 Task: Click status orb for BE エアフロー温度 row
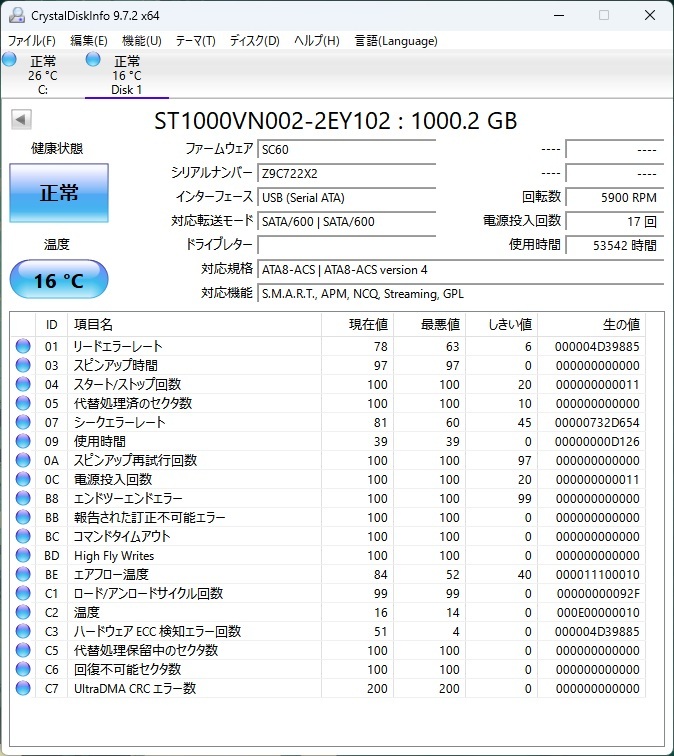click(x=23, y=574)
